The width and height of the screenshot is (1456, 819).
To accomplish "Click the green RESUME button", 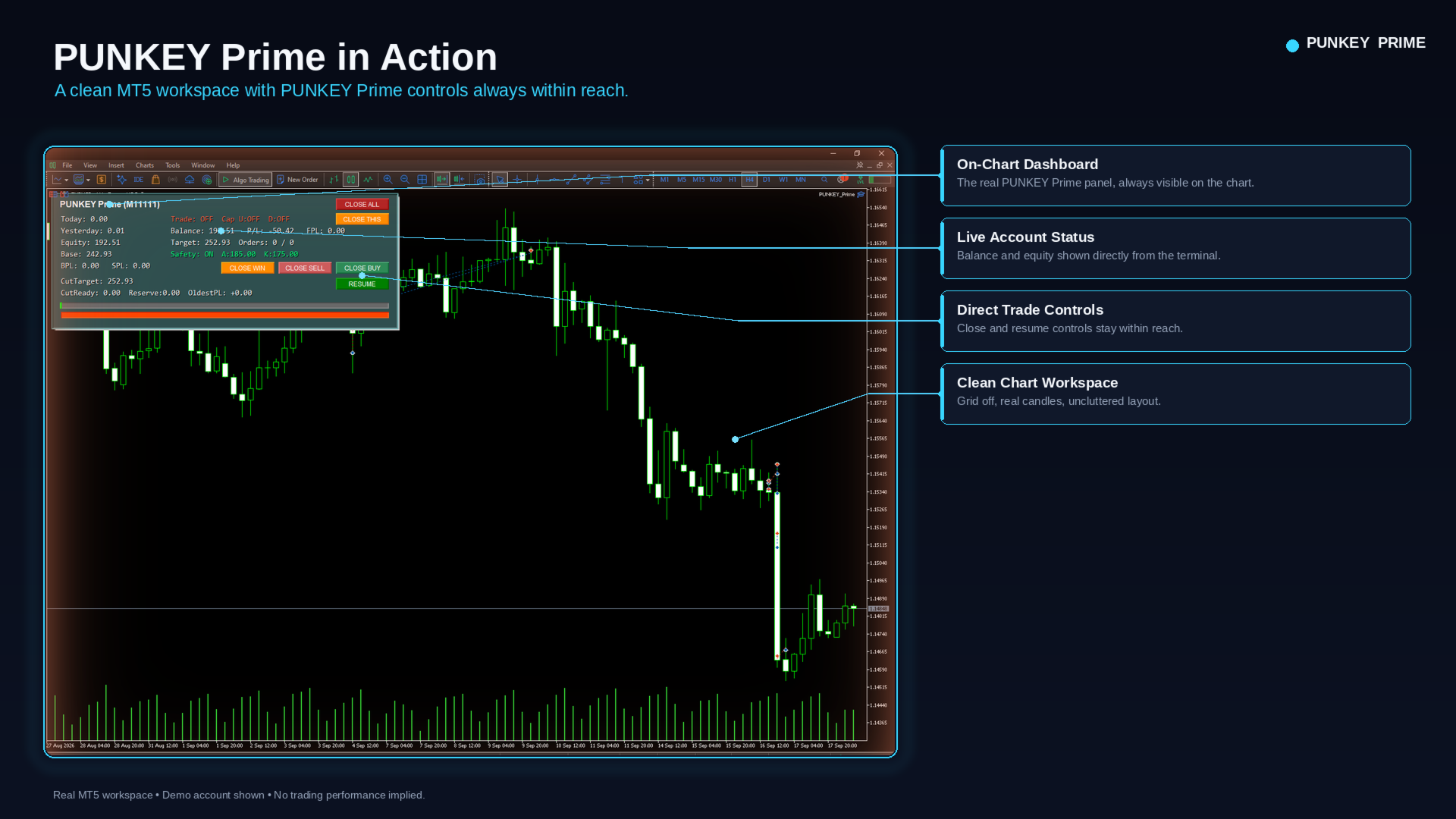I will [362, 284].
